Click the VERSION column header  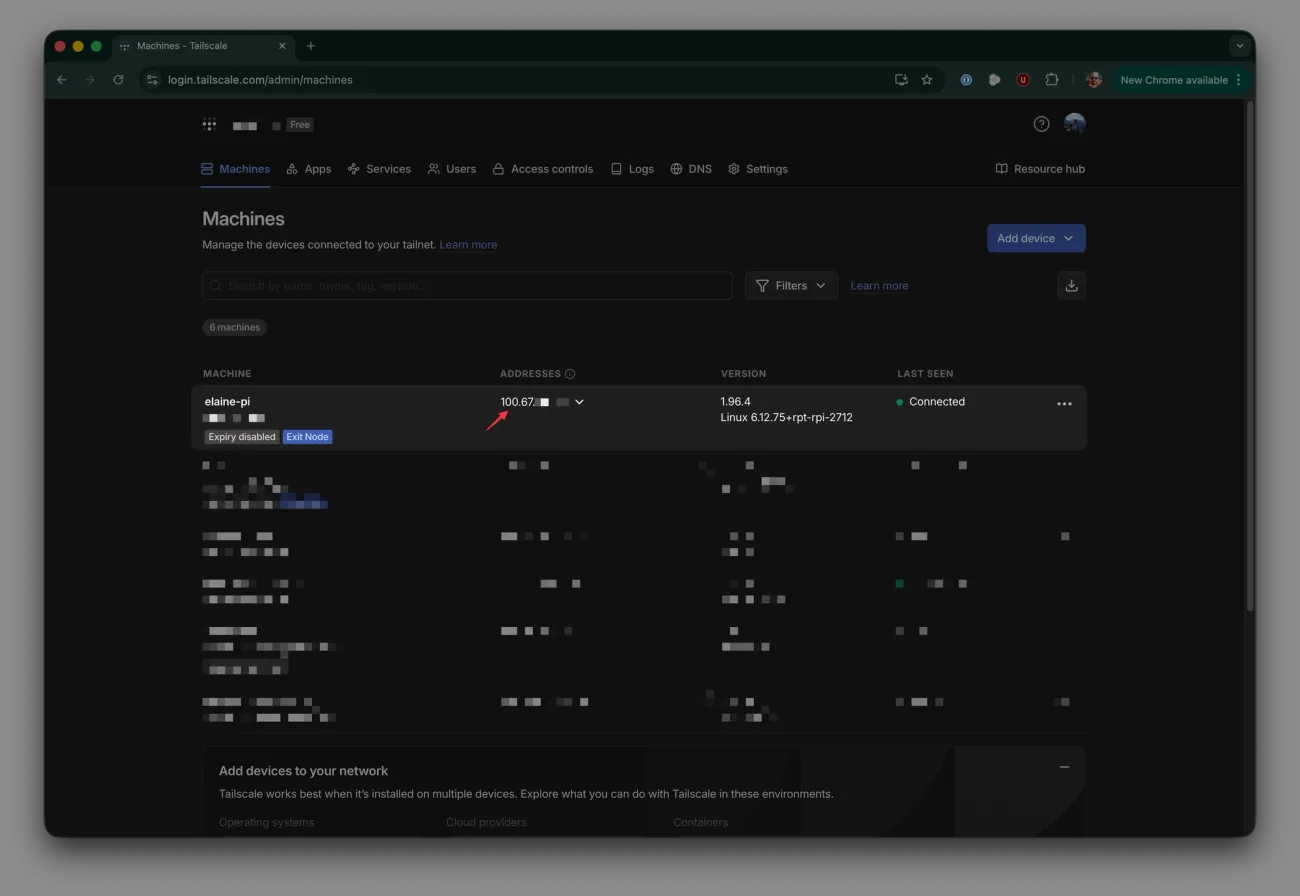(x=743, y=374)
